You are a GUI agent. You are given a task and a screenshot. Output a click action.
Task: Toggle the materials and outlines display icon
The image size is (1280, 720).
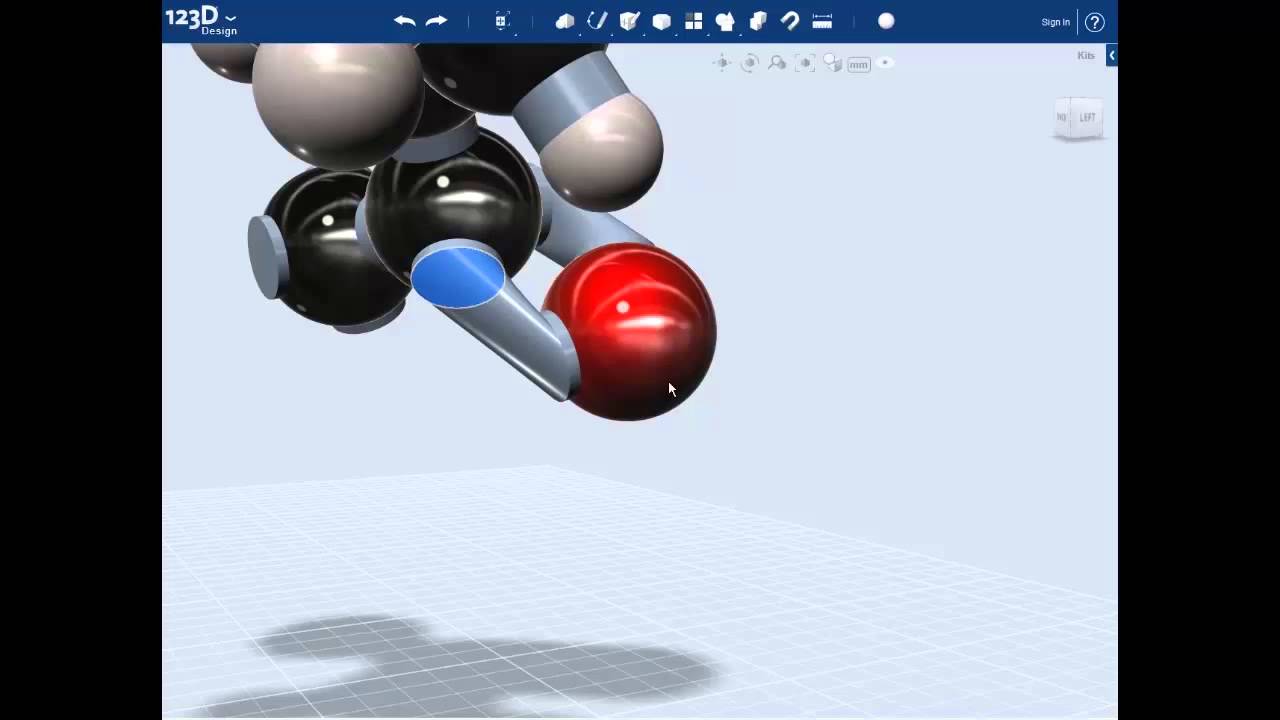pyautogui.click(x=832, y=63)
